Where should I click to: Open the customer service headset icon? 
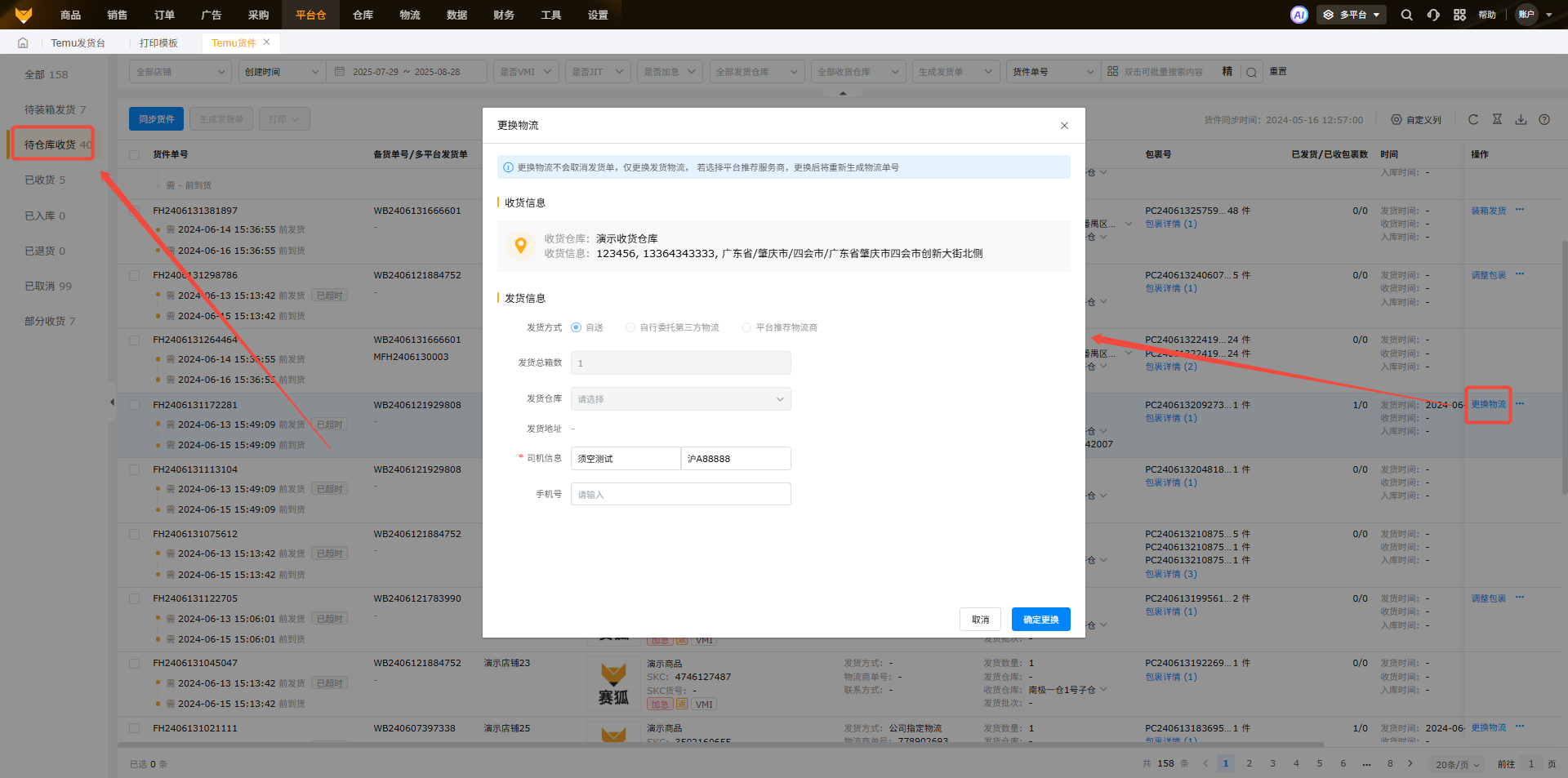(1433, 15)
